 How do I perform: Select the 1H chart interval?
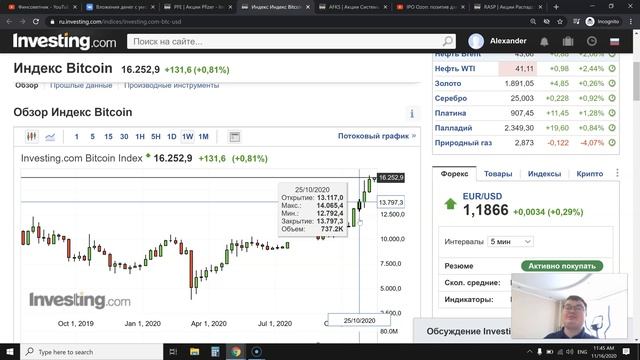click(x=140, y=137)
